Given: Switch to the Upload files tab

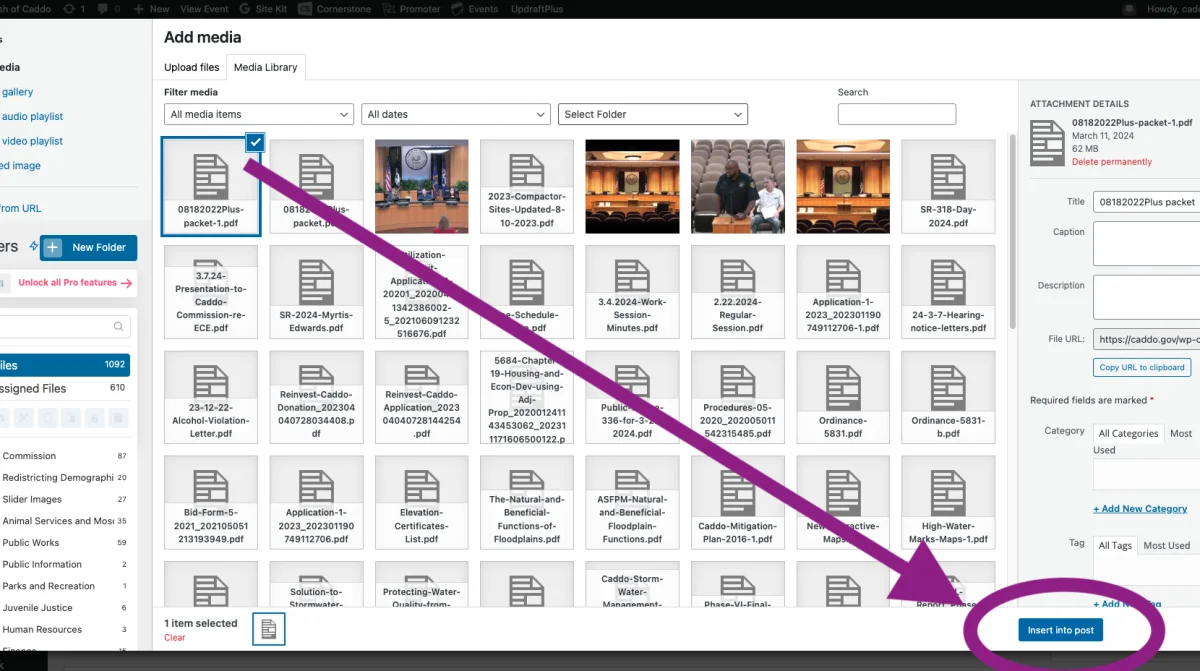Looking at the screenshot, I should point(191,67).
